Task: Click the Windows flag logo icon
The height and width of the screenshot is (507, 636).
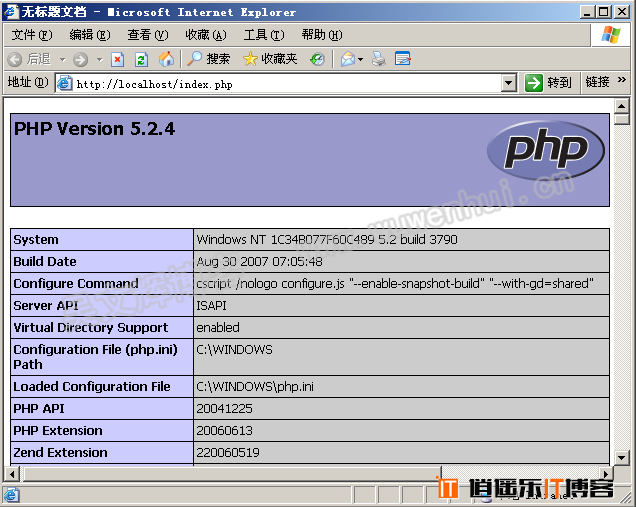Action: point(611,35)
